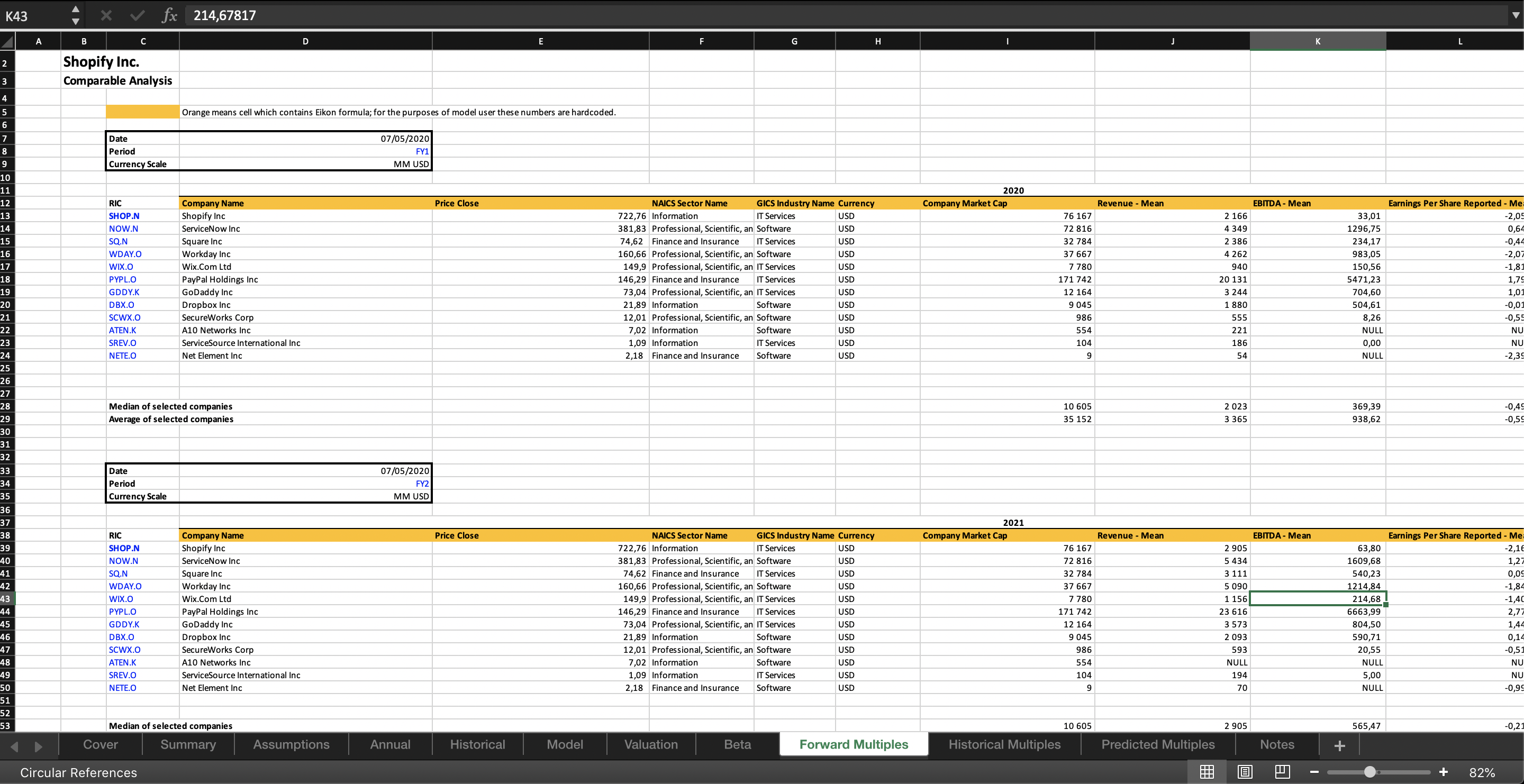
Task: Zoom out with the minus button
Action: pos(1314,772)
